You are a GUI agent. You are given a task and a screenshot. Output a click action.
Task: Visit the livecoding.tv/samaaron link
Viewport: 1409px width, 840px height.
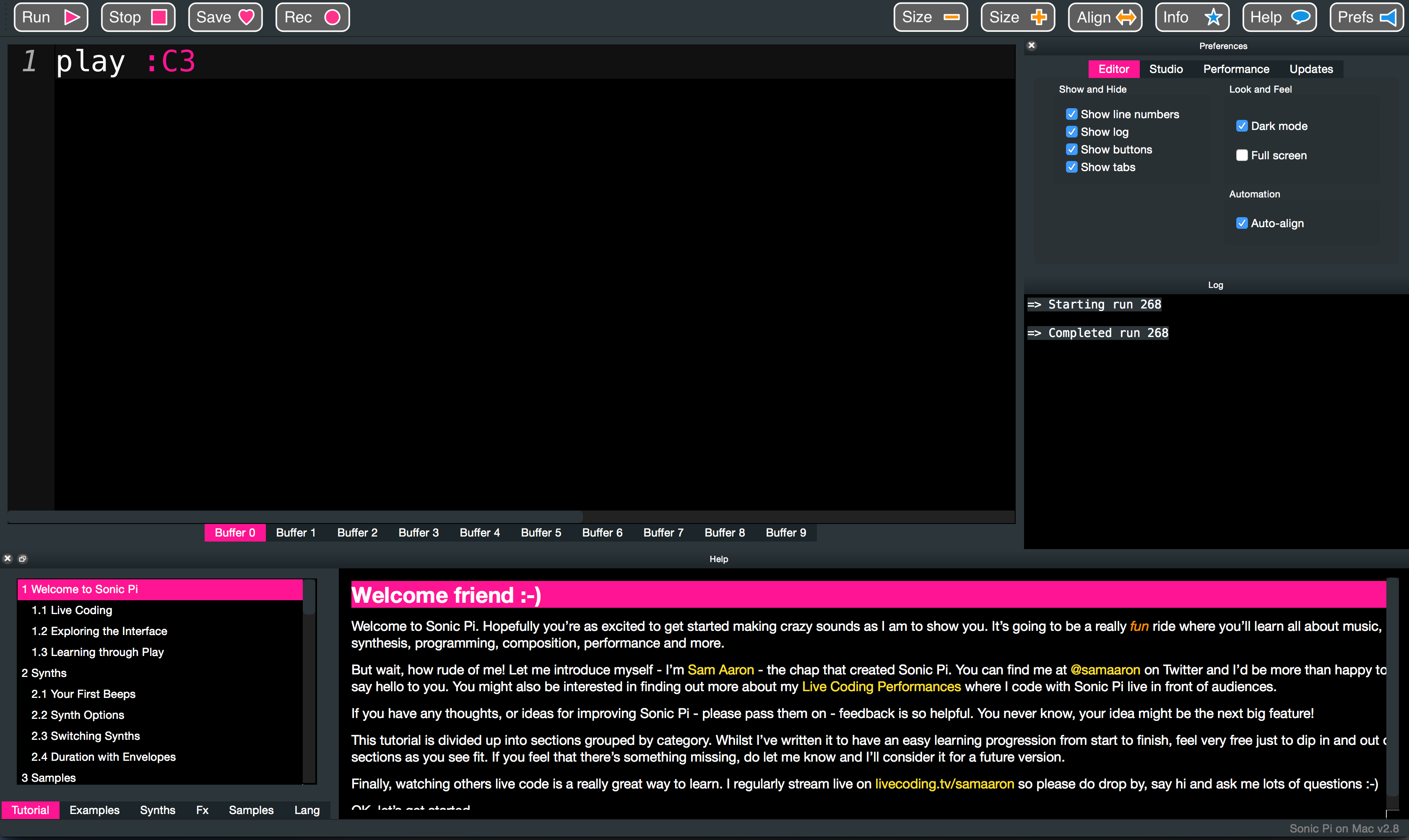[944, 785]
